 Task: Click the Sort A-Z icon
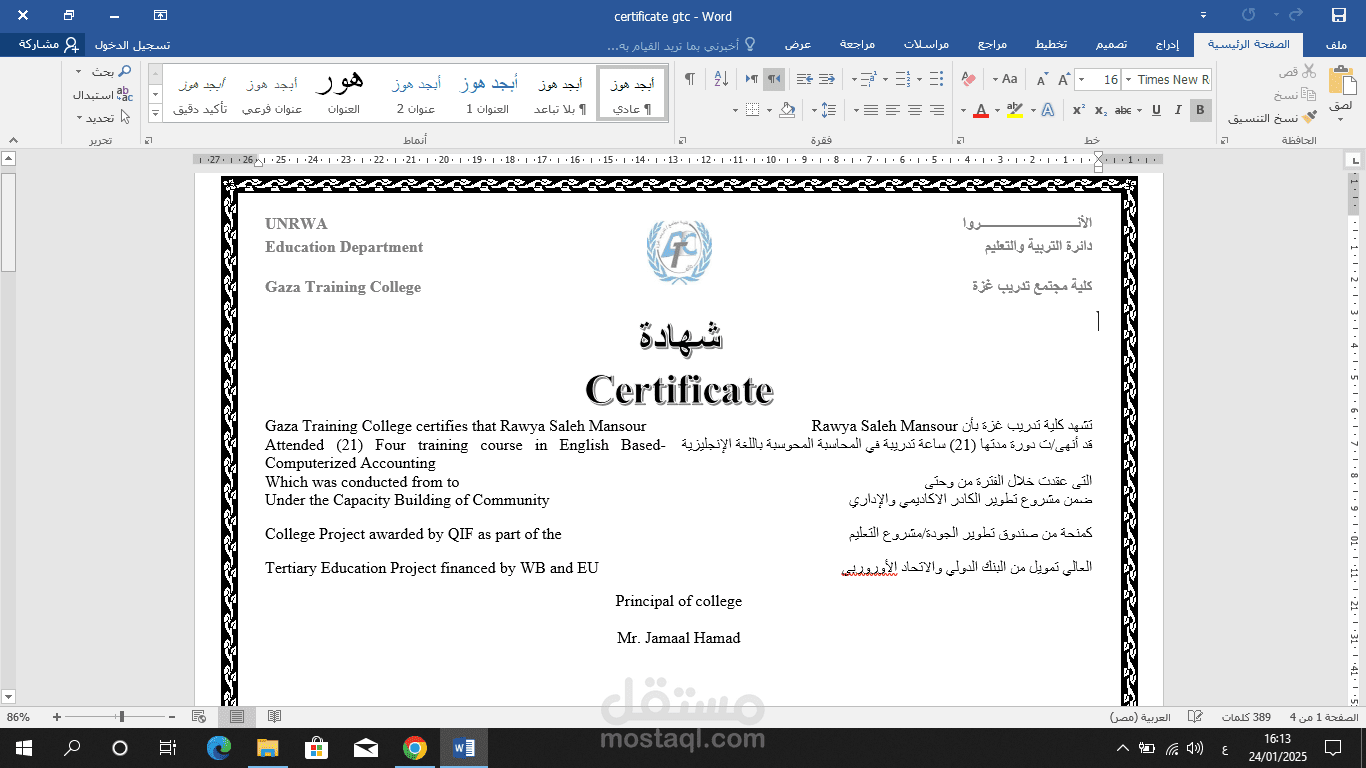(x=721, y=79)
